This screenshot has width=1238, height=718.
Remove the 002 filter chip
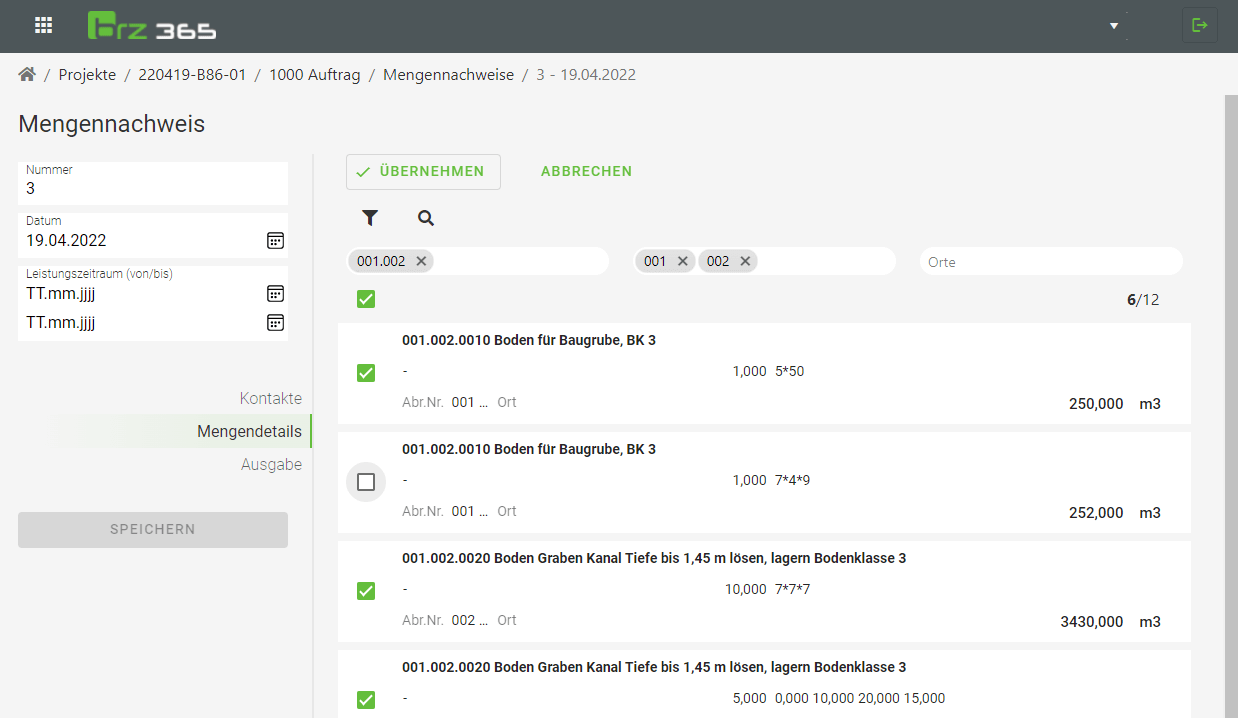click(745, 261)
